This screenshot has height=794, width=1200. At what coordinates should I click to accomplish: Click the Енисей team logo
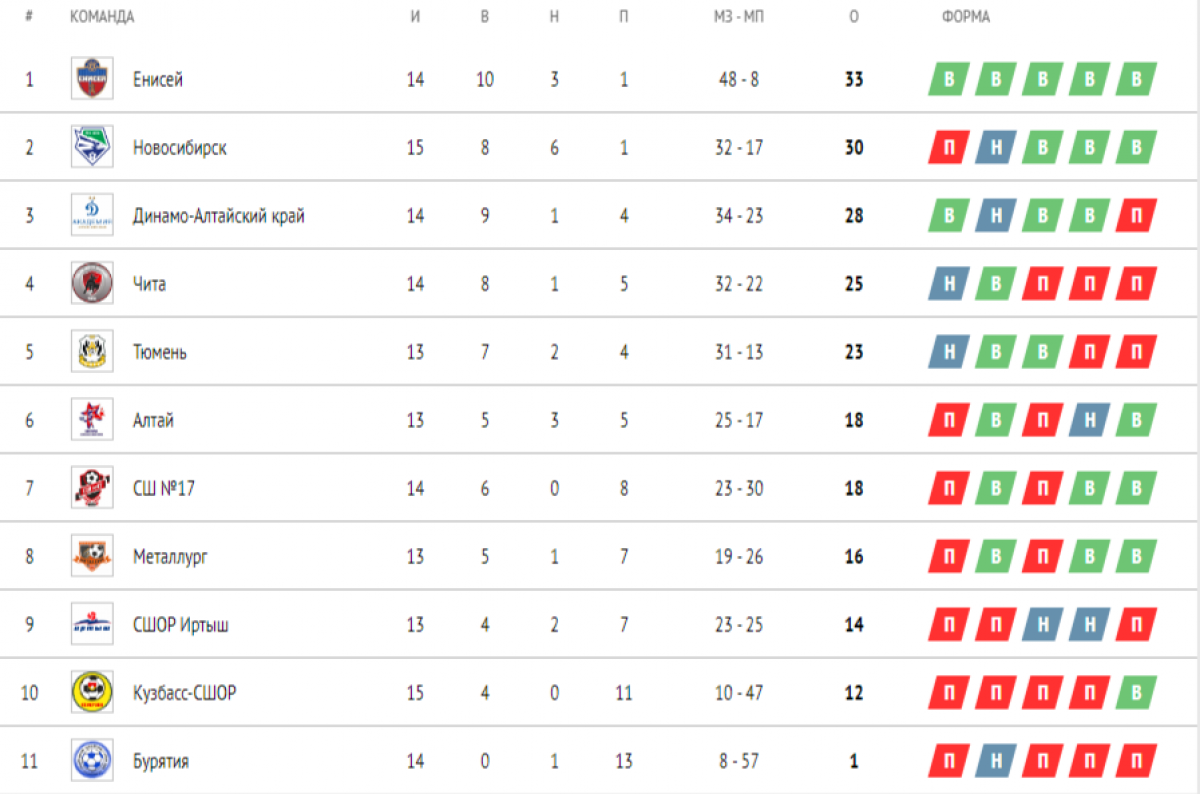[92, 79]
